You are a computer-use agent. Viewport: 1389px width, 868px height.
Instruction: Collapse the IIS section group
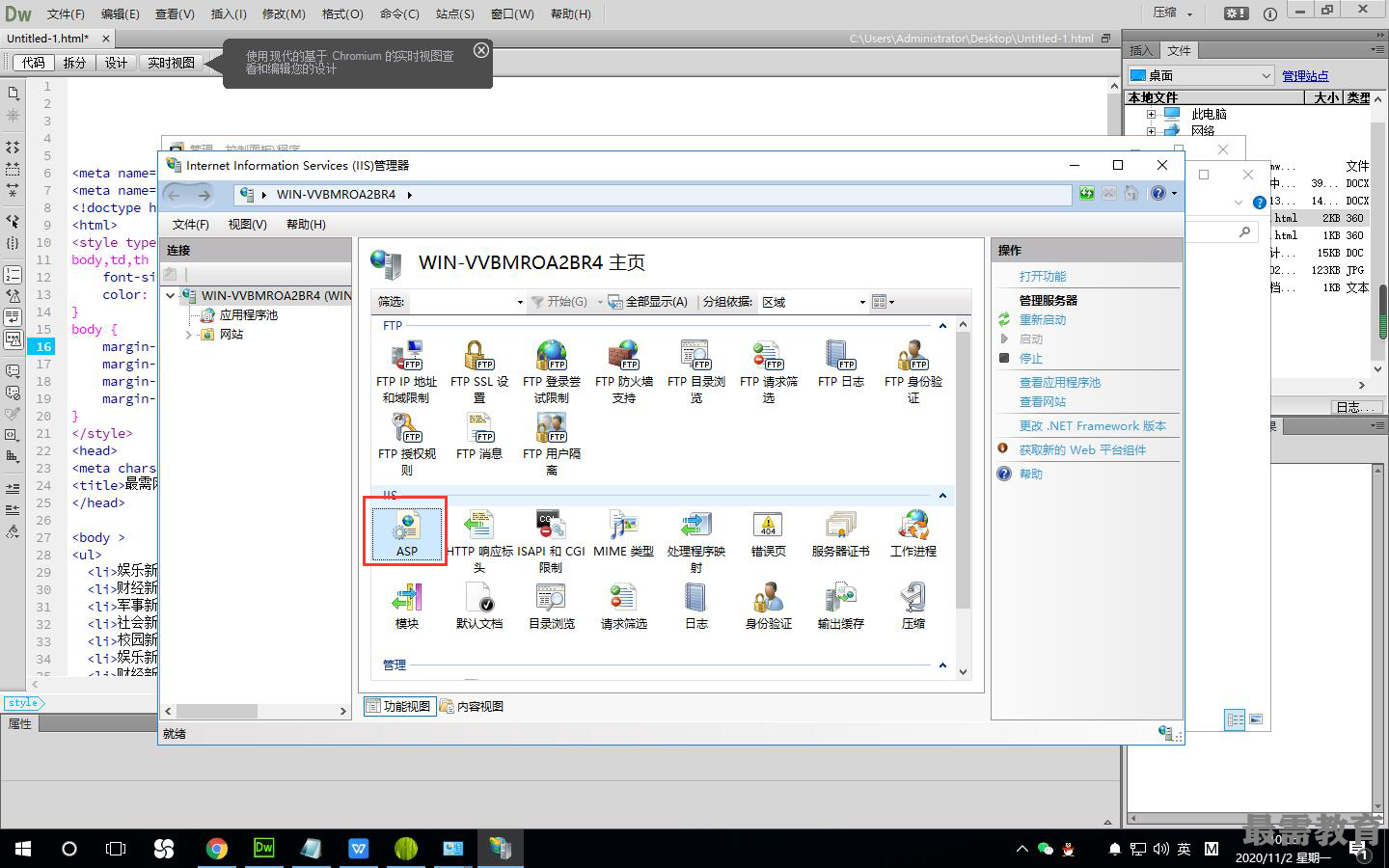(942, 496)
